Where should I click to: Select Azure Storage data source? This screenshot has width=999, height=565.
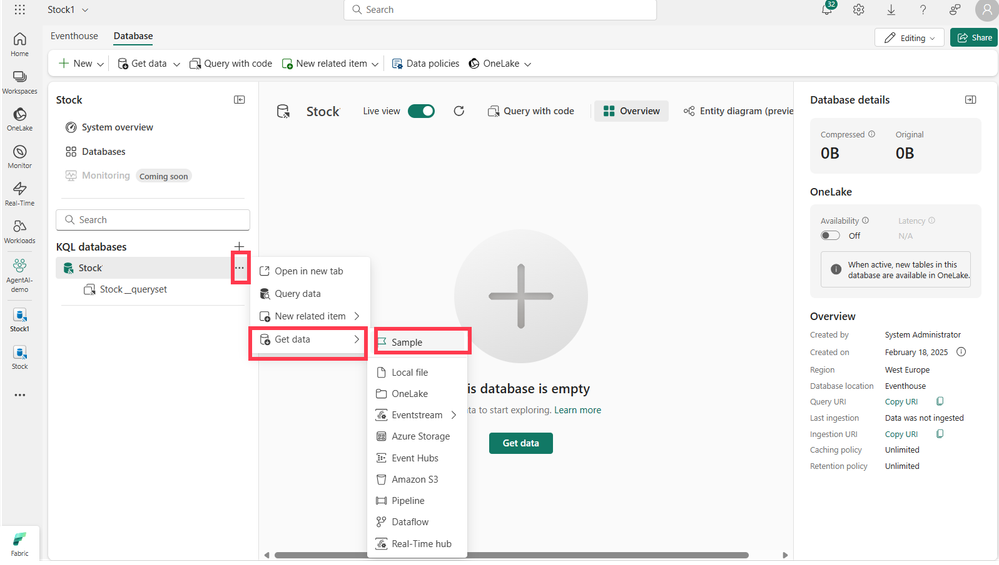[417, 436]
